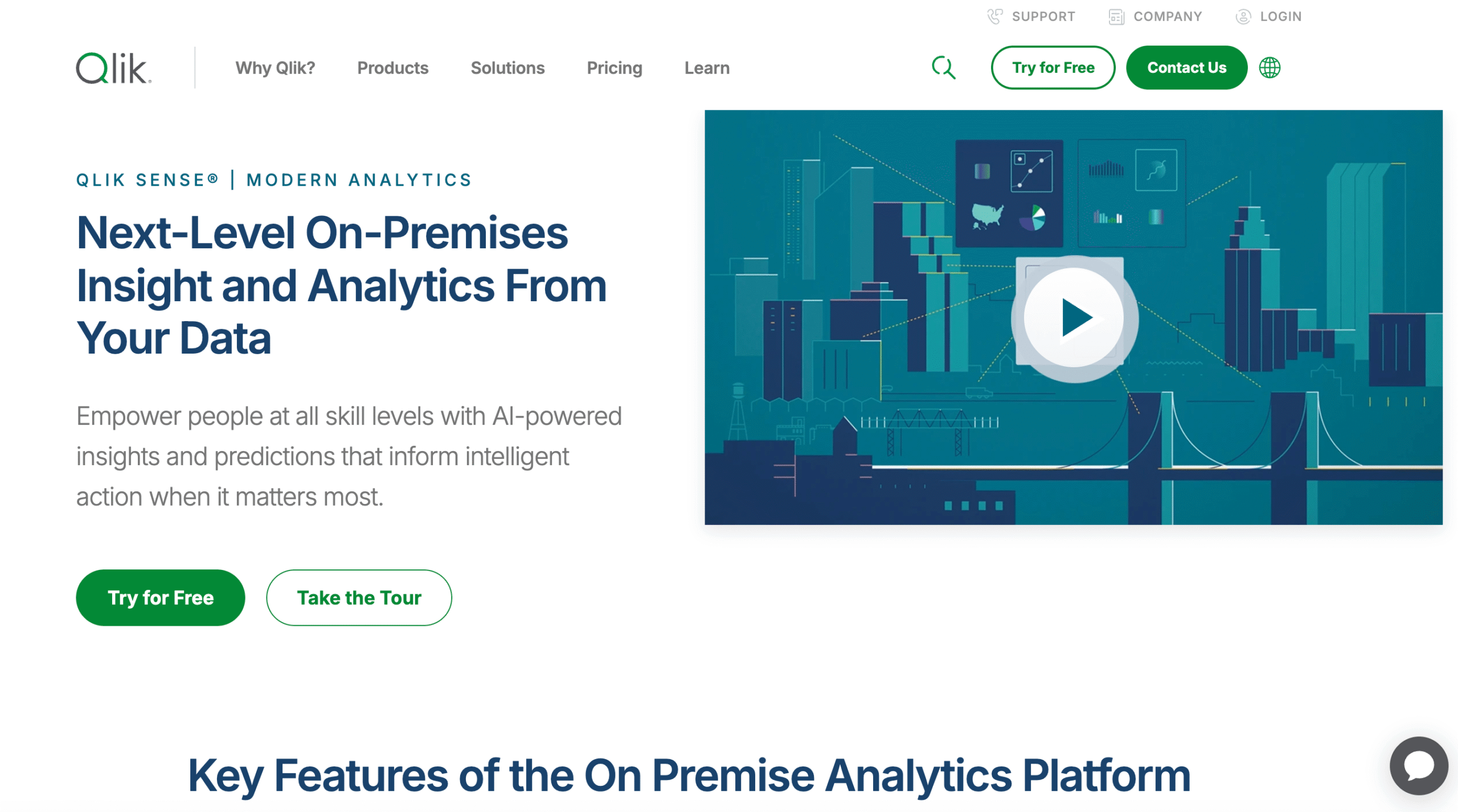Open the chat bubble in the corner
The width and height of the screenshot is (1458, 812).
click(x=1418, y=766)
